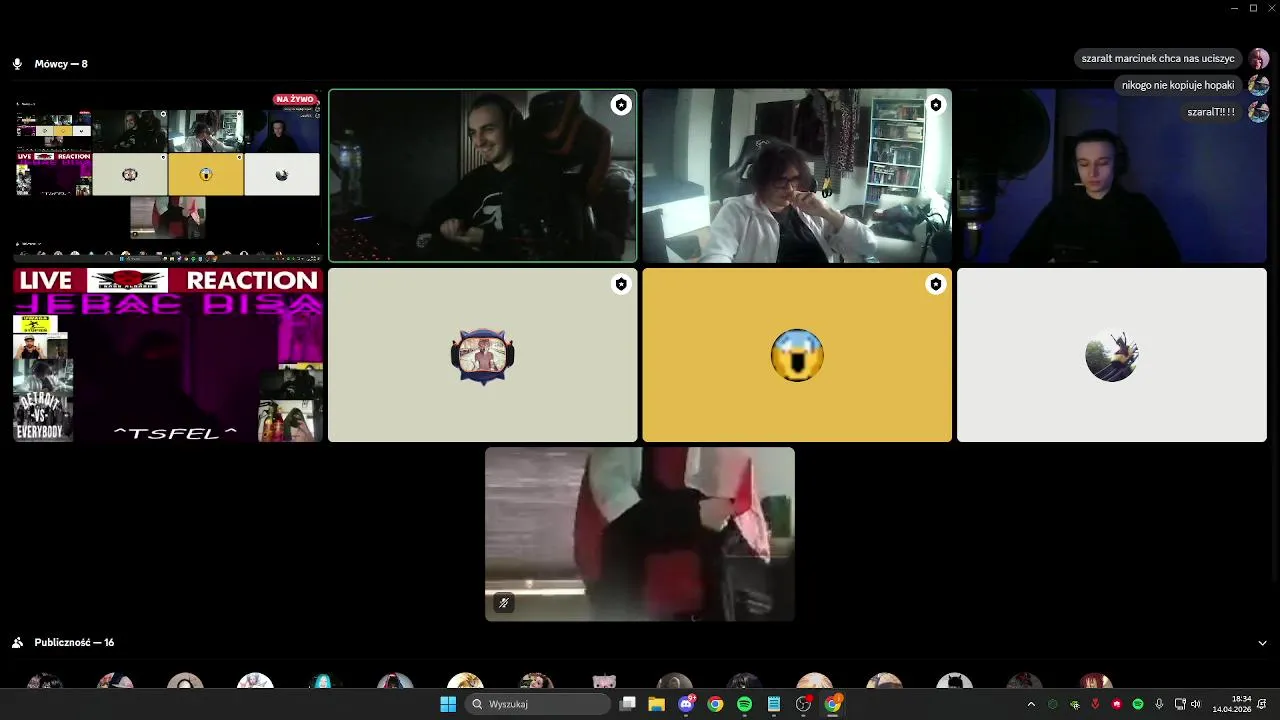Open the network status tray icon
Screen dimensions: 1280x720
pos(1180,704)
